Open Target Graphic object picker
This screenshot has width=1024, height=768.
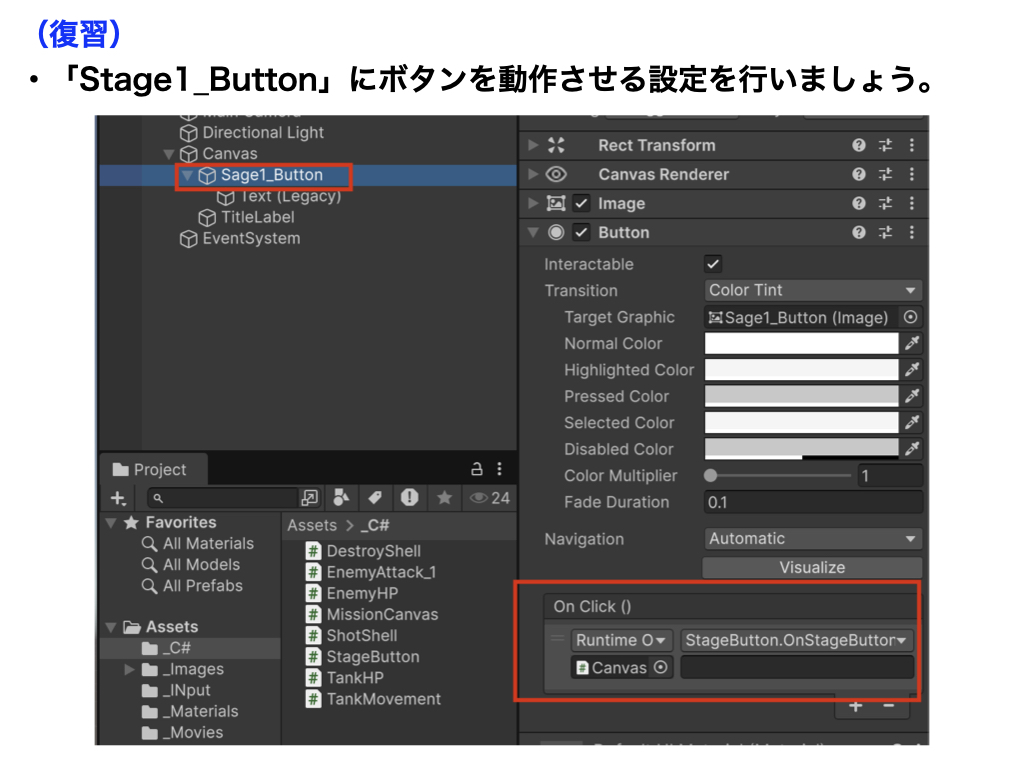(x=910, y=318)
